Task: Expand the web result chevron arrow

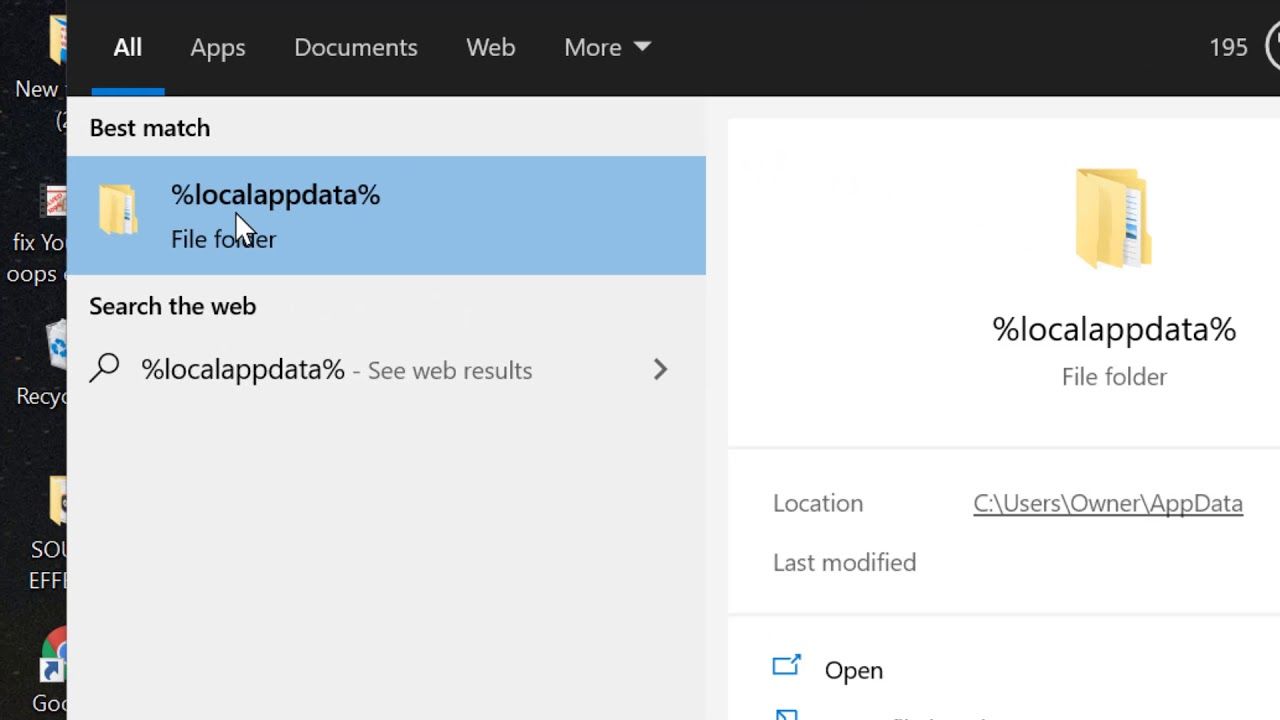Action: coord(660,370)
